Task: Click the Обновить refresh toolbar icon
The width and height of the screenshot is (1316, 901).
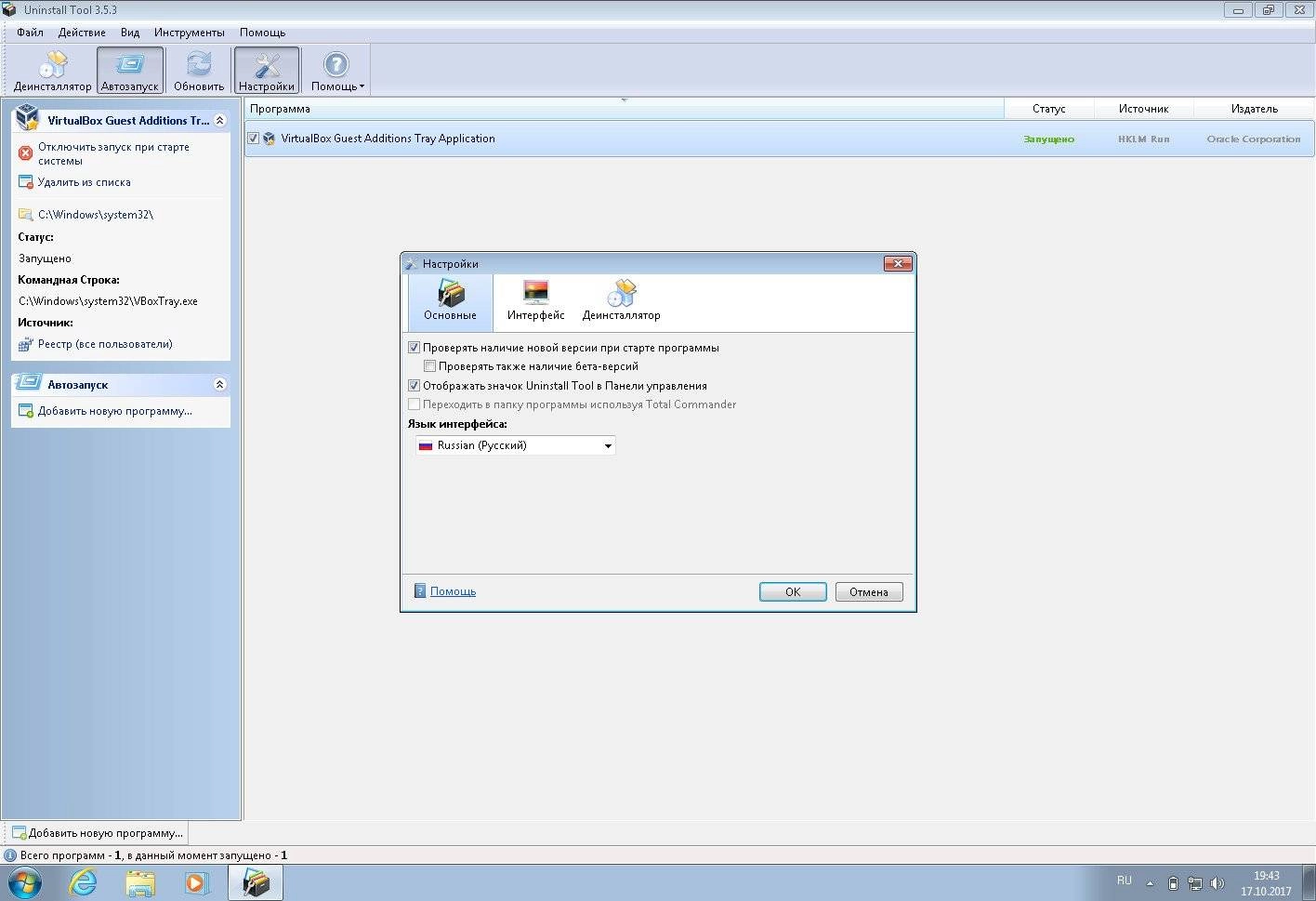Action: click(199, 71)
